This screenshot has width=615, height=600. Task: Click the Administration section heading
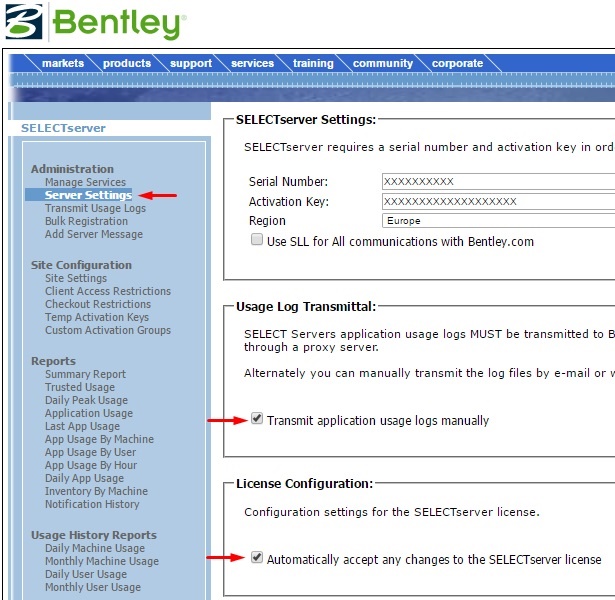pyautogui.click(x=72, y=169)
